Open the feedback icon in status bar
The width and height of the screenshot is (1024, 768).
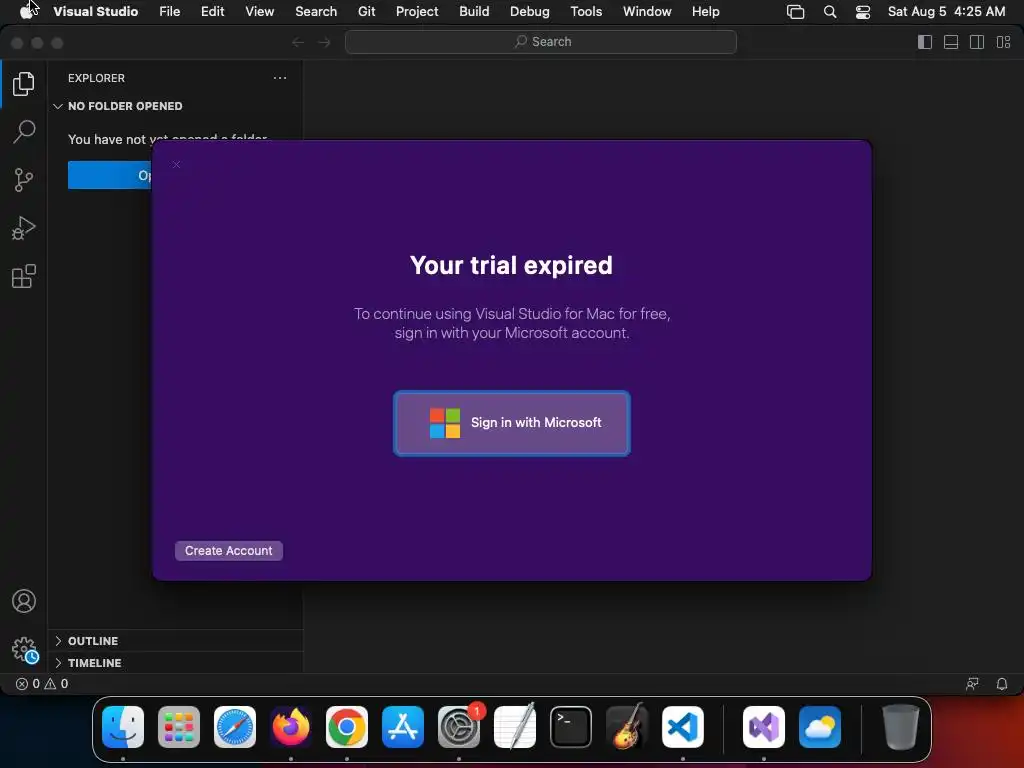pyautogui.click(x=972, y=684)
